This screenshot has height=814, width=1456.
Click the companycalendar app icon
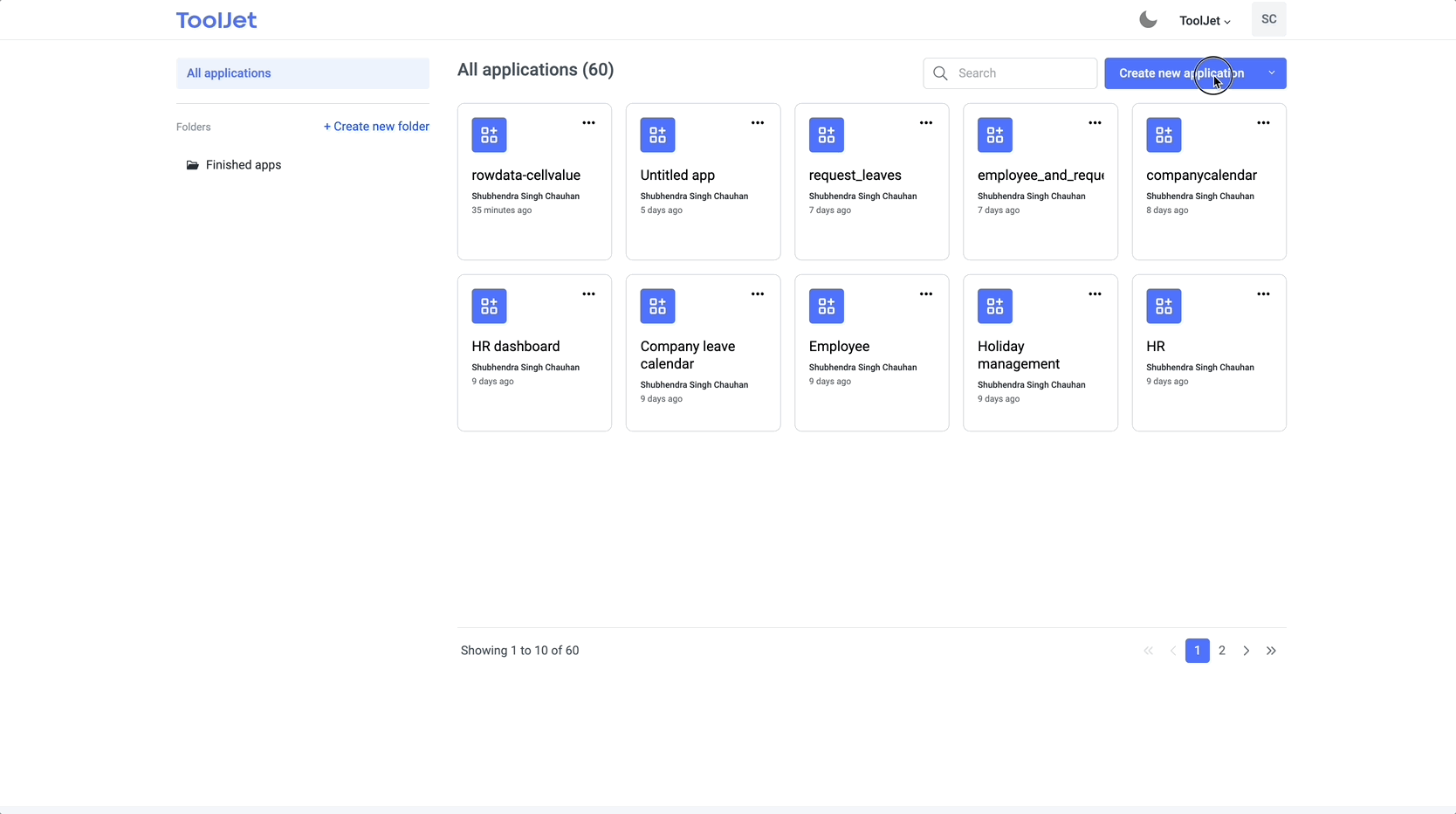(1164, 135)
